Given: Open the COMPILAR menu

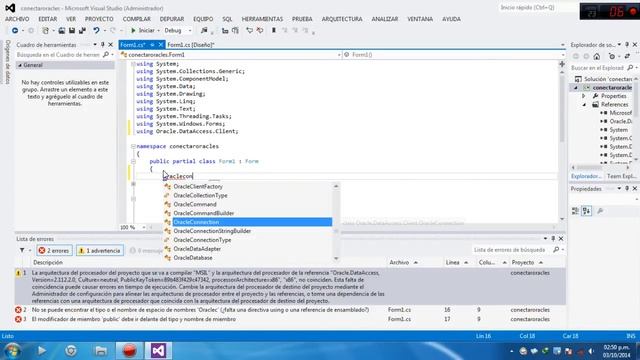Looking at the screenshot, I should (137, 19).
